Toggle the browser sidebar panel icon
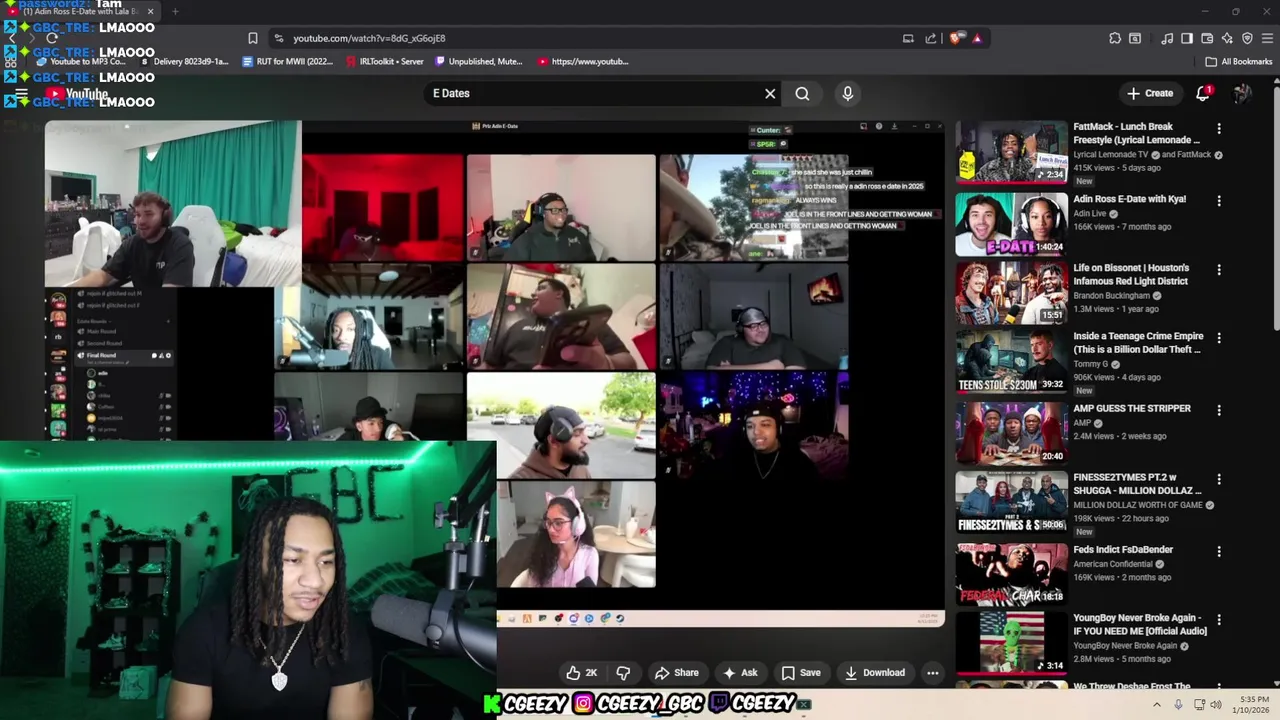This screenshot has height=720, width=1280. pyautogui.click(x=1187, y=38)
